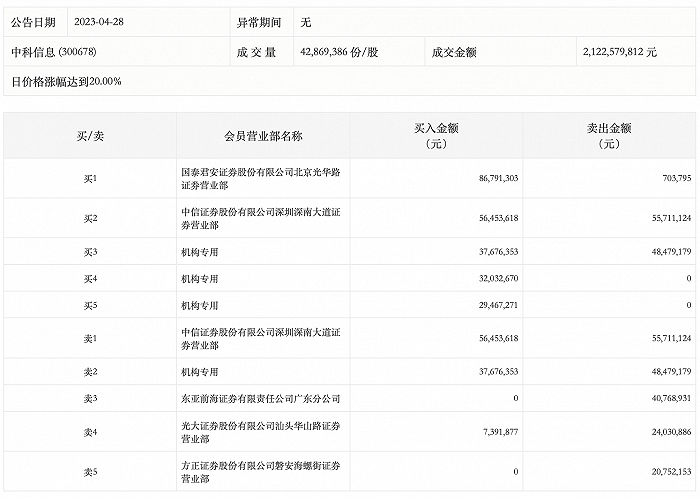The width and height of the screenshot is (700, 498).
Task: Click the 日价格涨幅达到20.00% reason text
Action: [66, 81]
